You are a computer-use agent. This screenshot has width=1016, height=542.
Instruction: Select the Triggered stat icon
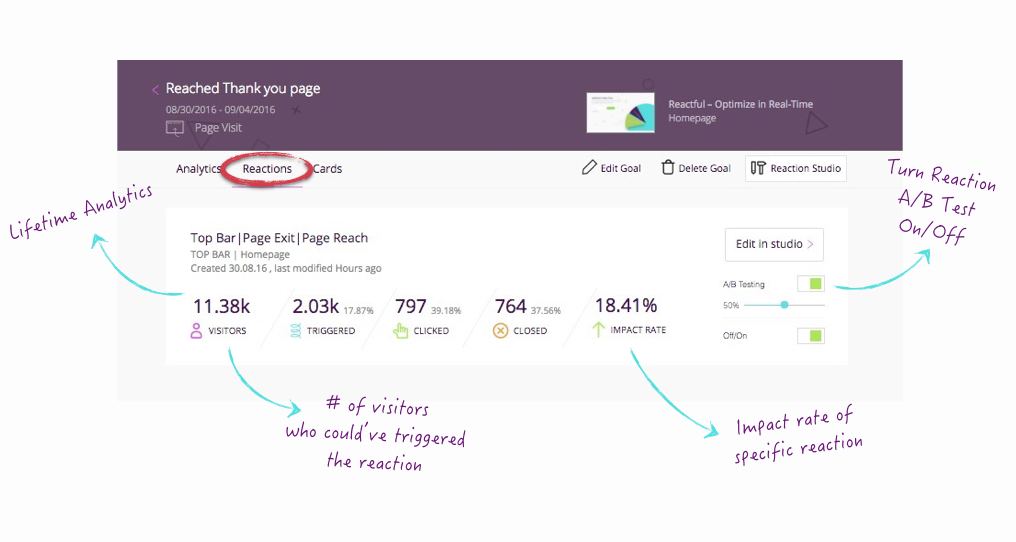[x=296, y=331]
